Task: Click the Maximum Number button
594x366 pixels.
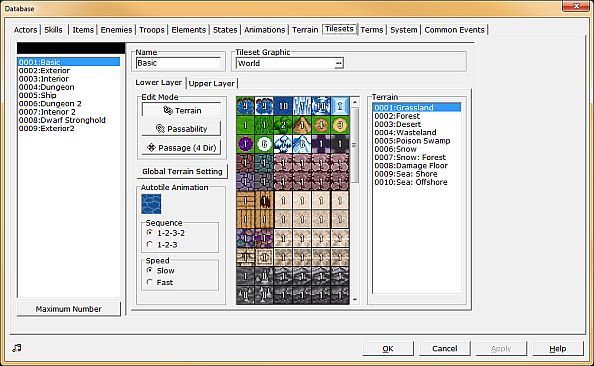Action: (69, 309)
